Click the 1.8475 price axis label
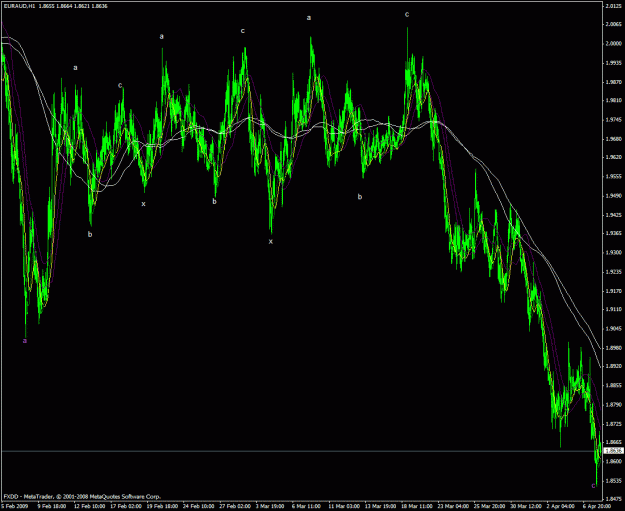The width and height of the screenshot is (625, 511). point(613,499)
